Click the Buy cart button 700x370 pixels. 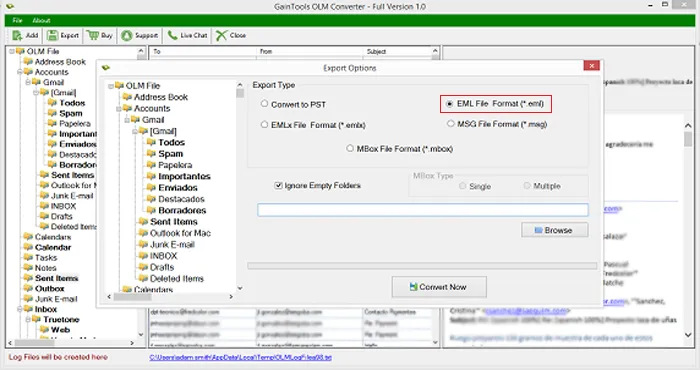click(x=100, y=35)
